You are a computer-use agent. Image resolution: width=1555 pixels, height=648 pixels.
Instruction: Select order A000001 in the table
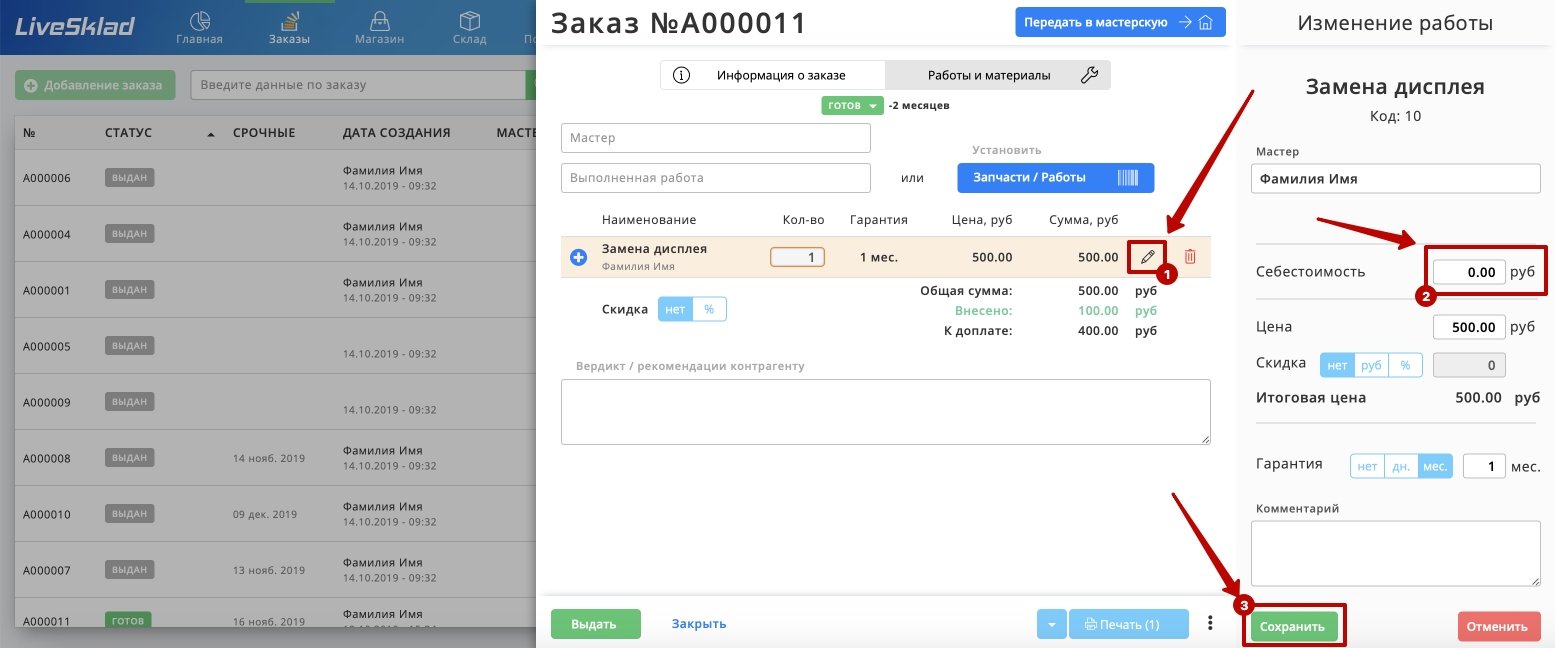click(x=275, y=290)
